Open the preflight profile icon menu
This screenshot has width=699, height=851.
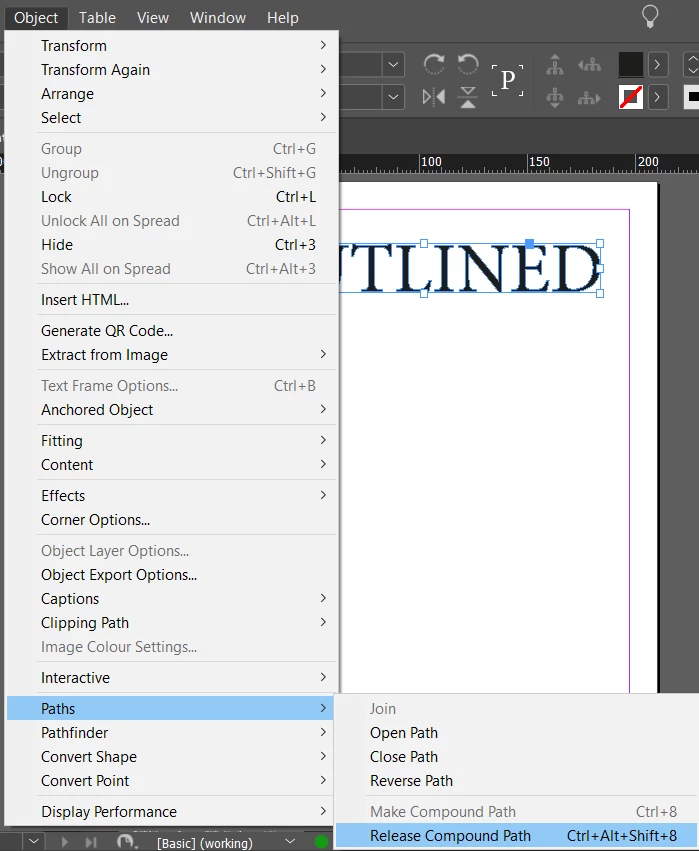[x=126, y=842]
